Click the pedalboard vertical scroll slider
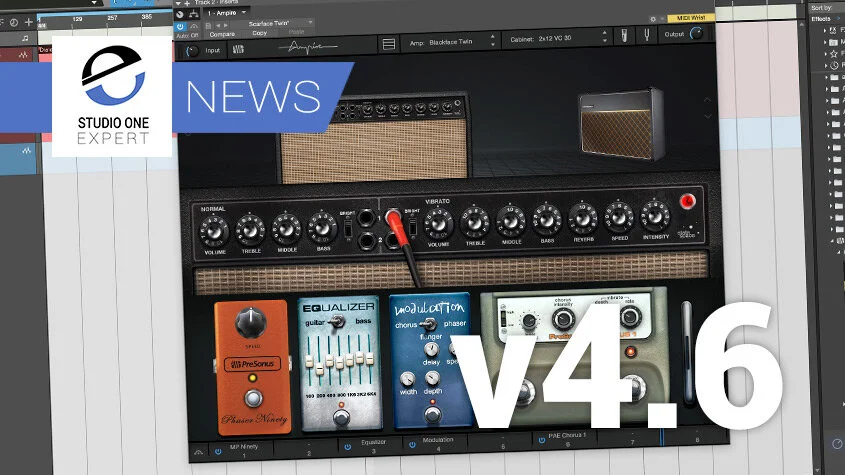This screenshot has height=475, width=845. [687, 353]
